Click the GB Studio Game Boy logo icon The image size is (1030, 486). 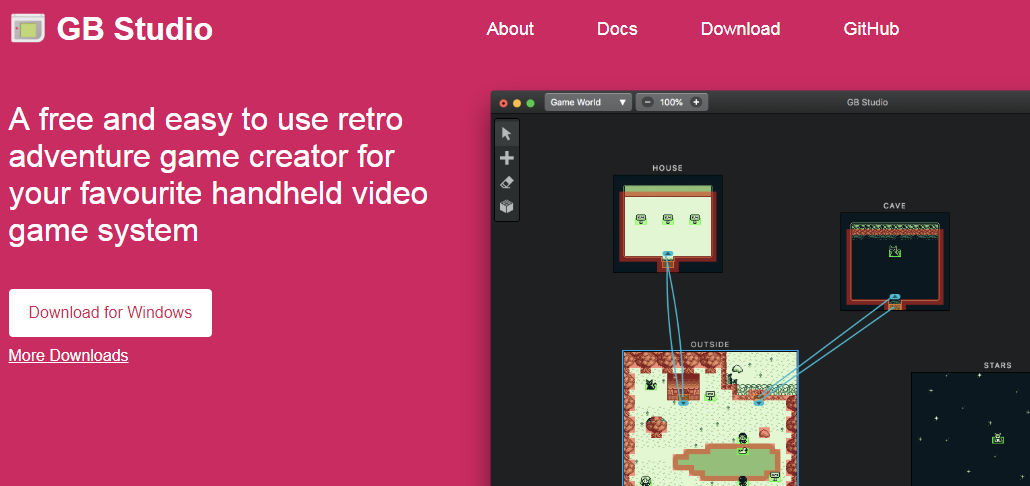tap(28, 28)
